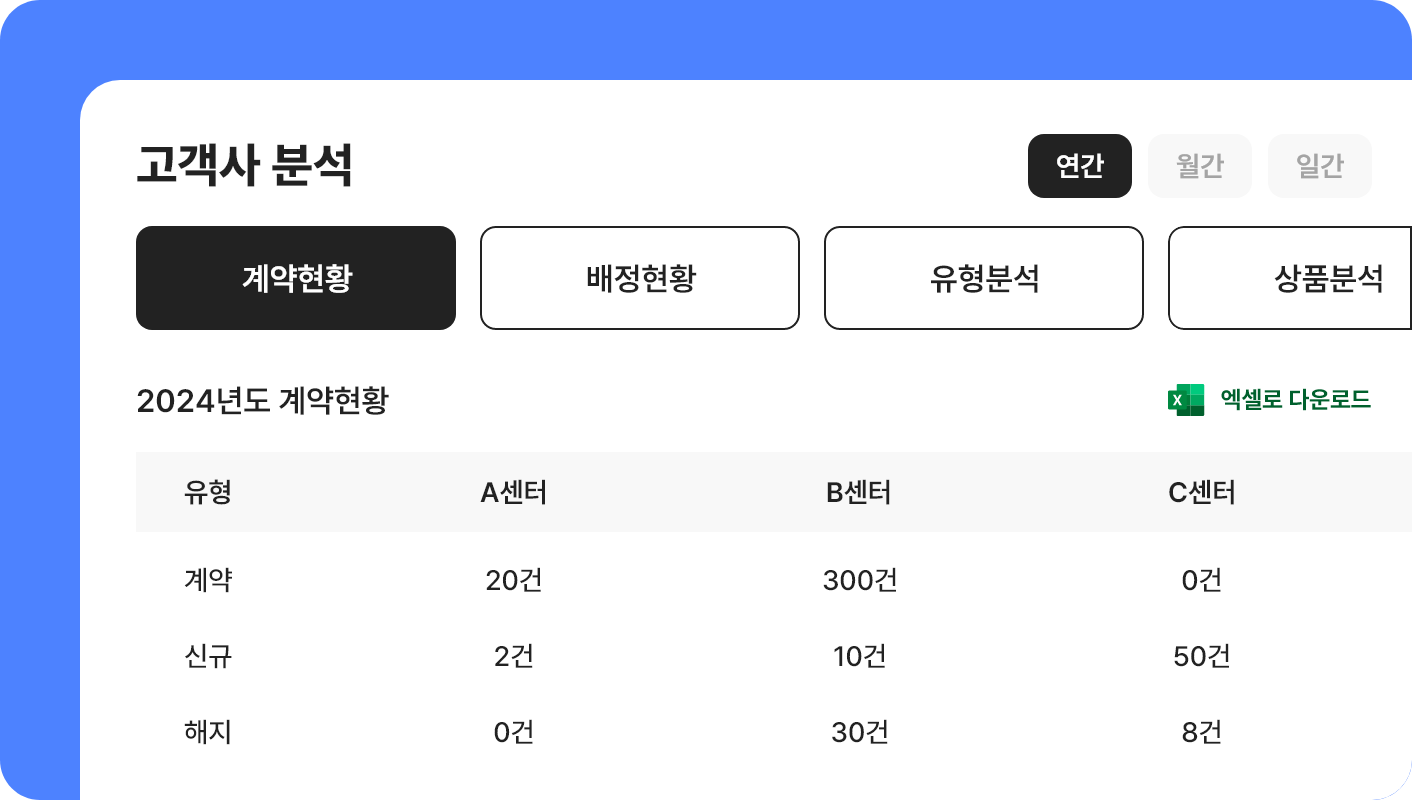The height and width of the screenshot is (800, 1412).
Task: Click the 고객사 분석 page title
Action: point(244,166)
